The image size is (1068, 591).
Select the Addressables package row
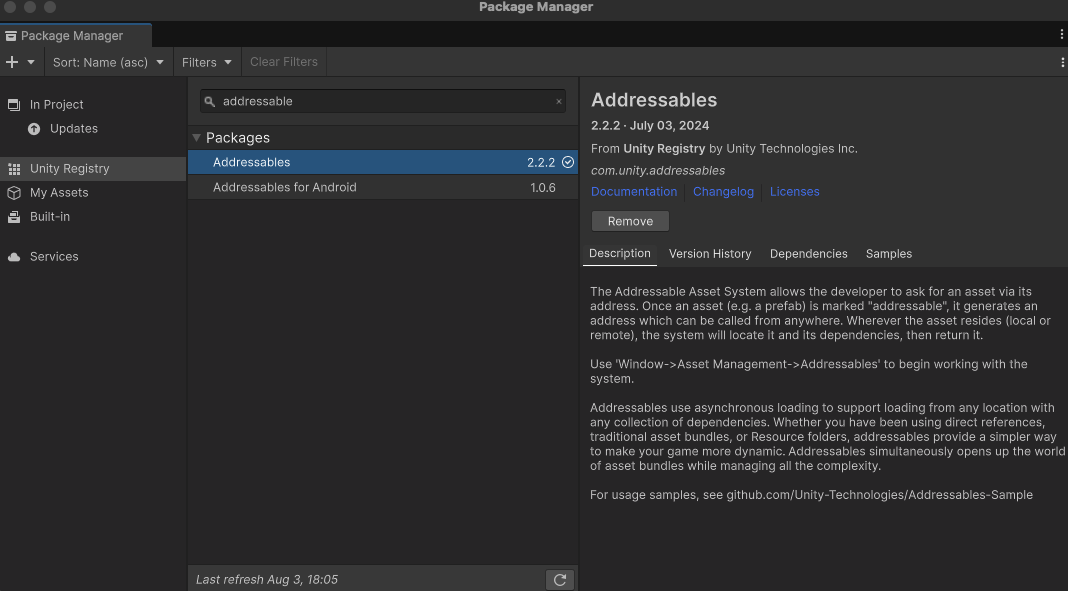tap(383, 162)
